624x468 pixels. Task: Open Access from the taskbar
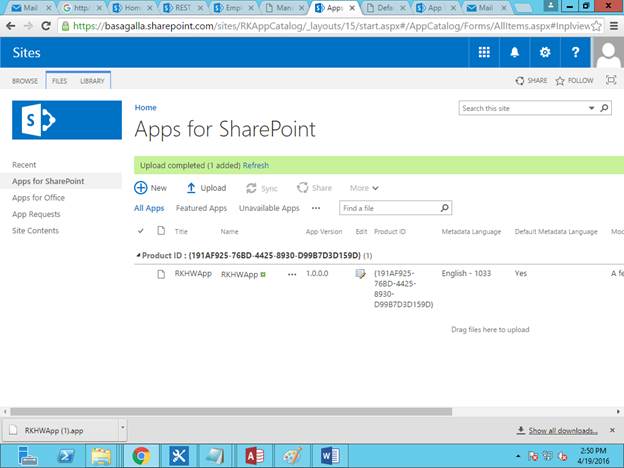point(254,456)
